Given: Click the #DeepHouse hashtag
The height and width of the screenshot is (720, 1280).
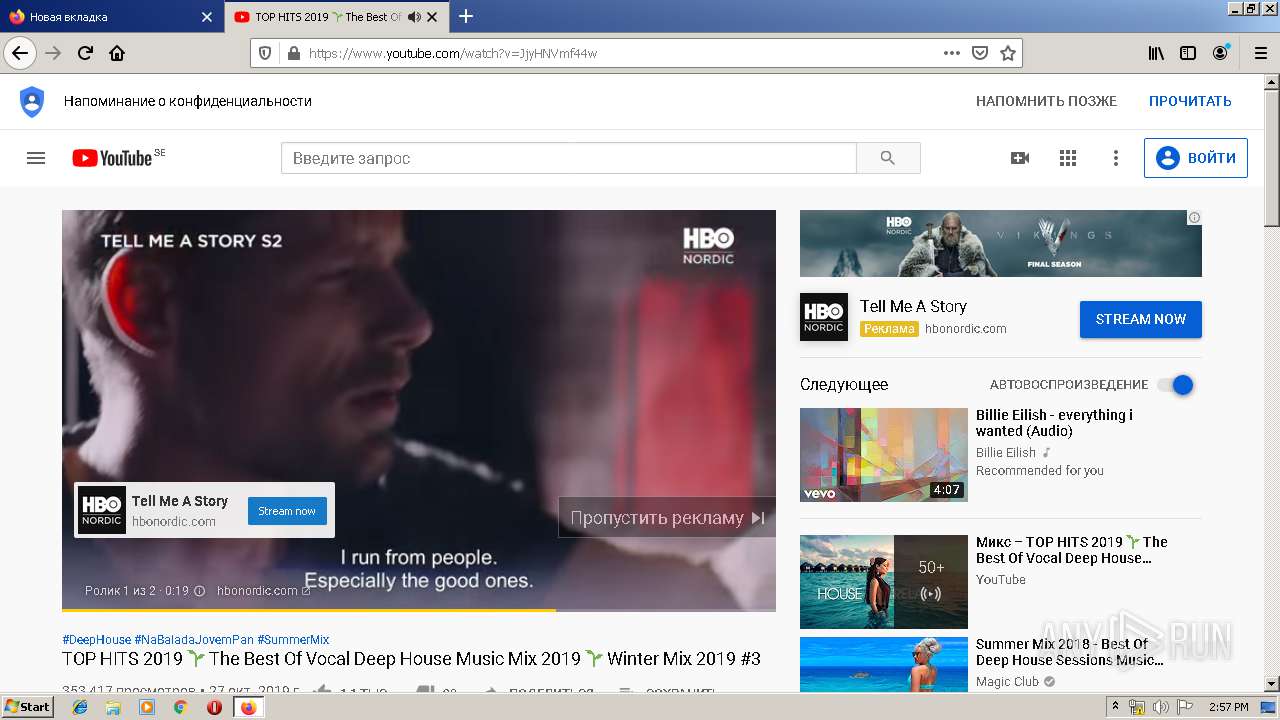Looking at the screenshot, I should pos(96,639).
